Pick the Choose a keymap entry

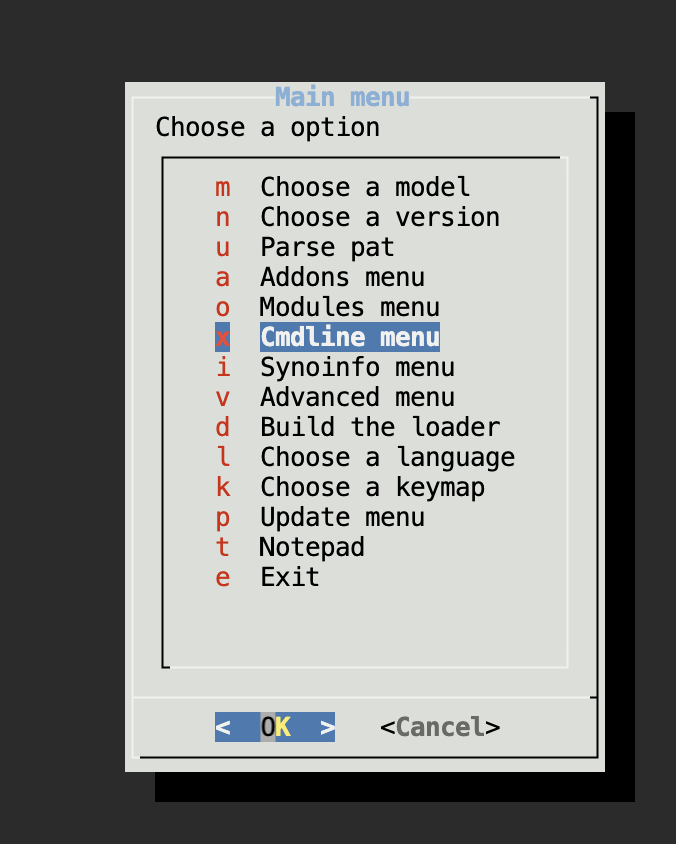tap(372, 488)
